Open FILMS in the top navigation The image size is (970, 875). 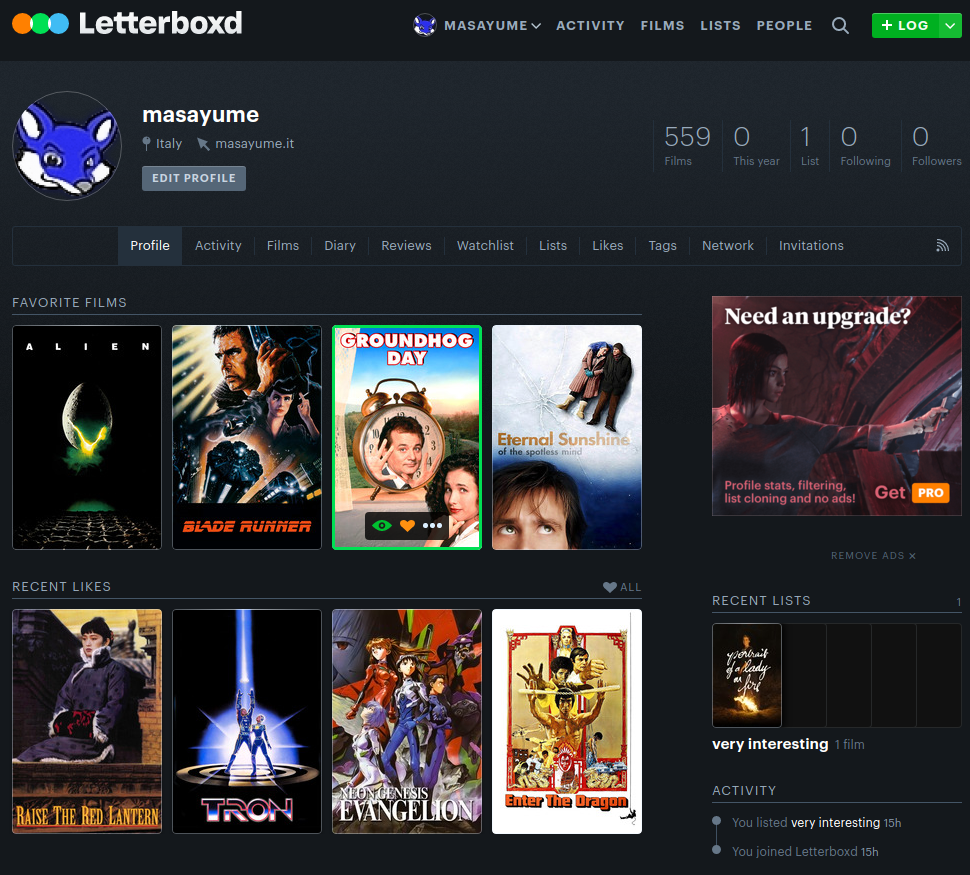coord(663,25)
